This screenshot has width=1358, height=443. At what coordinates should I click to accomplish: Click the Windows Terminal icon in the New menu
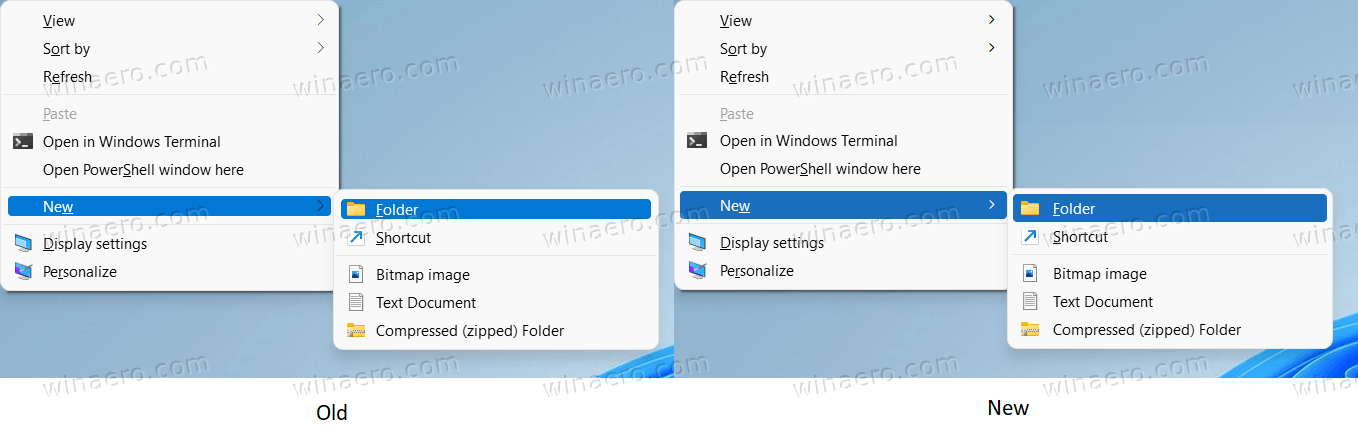(x=697, y=141)
